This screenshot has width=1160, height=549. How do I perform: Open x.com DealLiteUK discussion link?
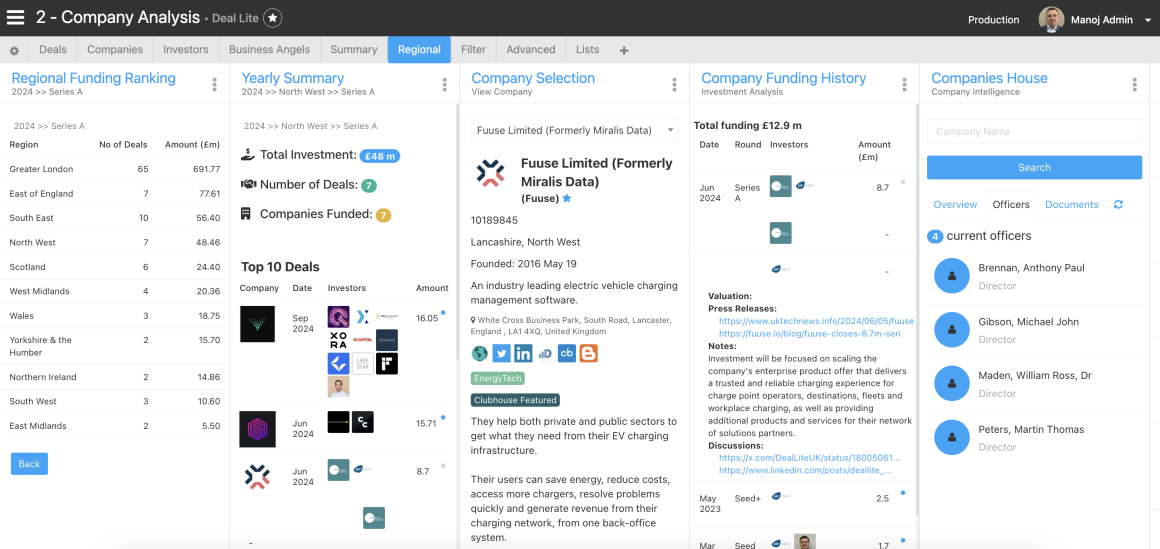point(809,458)
